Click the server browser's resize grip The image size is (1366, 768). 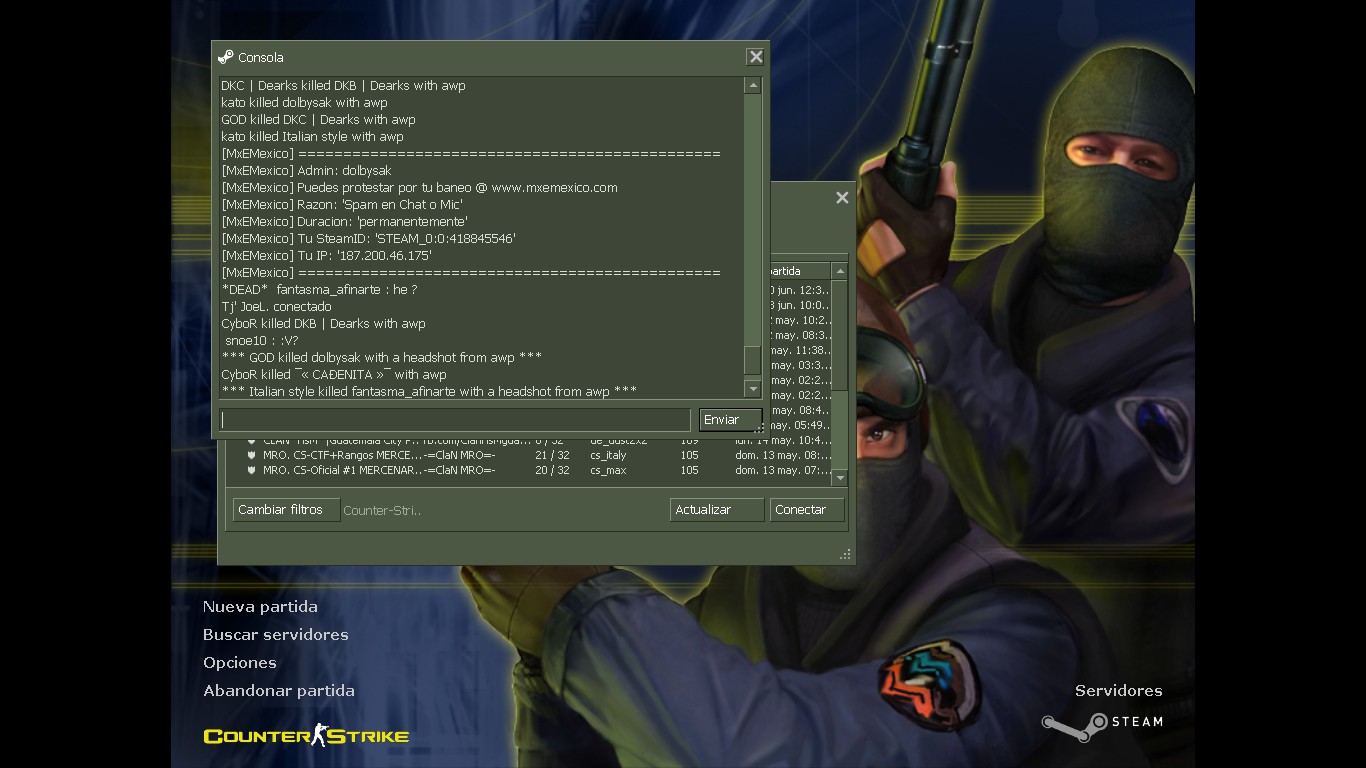click(846, 554)
